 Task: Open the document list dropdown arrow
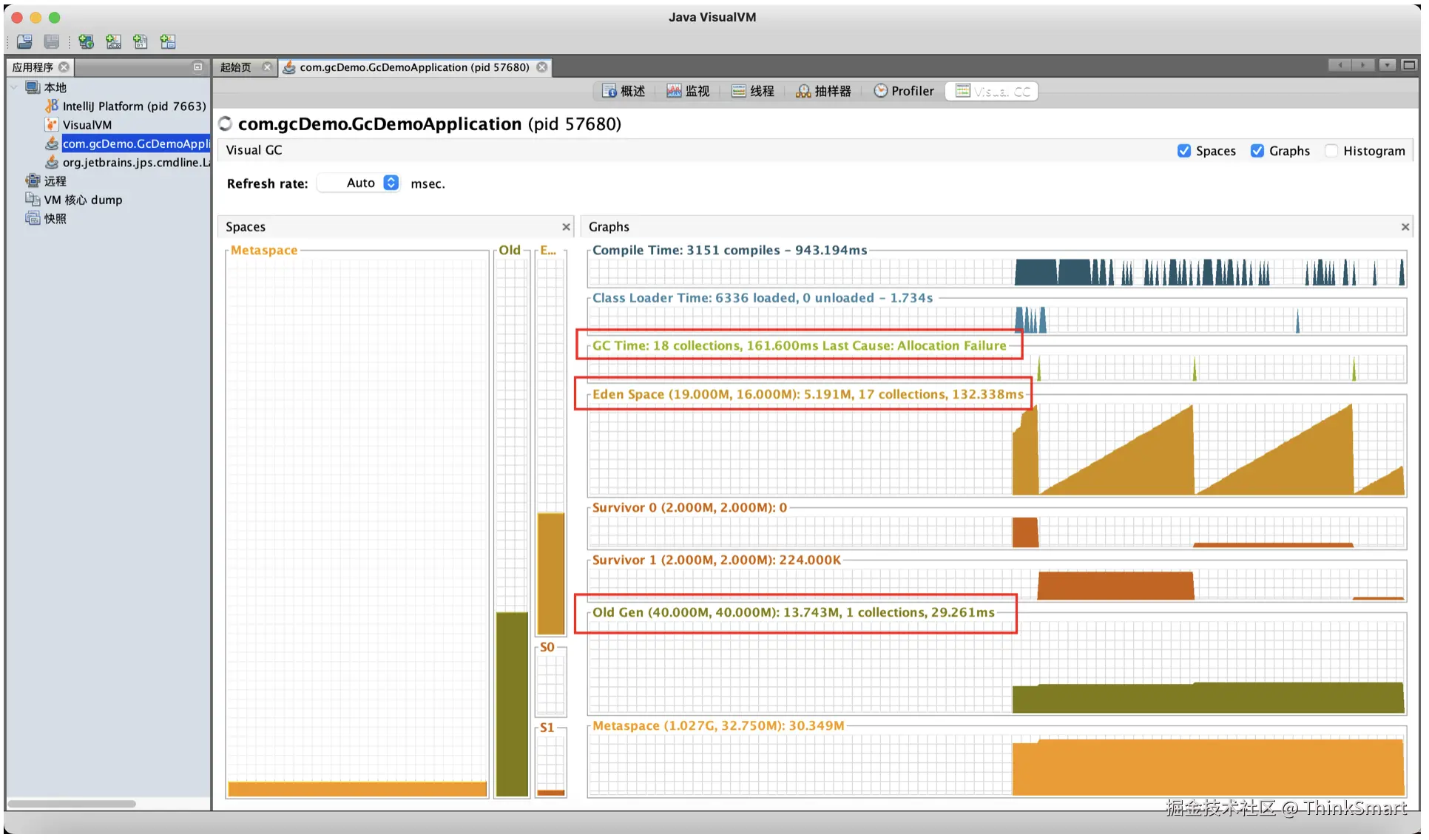(x=1387, y=66)
